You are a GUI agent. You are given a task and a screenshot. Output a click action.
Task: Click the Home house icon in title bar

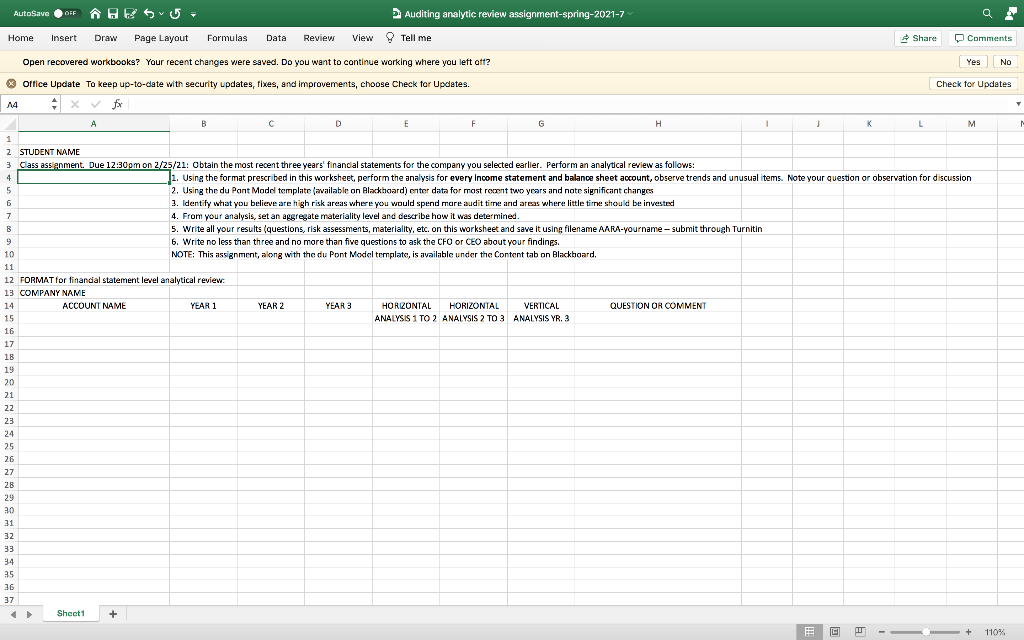(95, 13)
